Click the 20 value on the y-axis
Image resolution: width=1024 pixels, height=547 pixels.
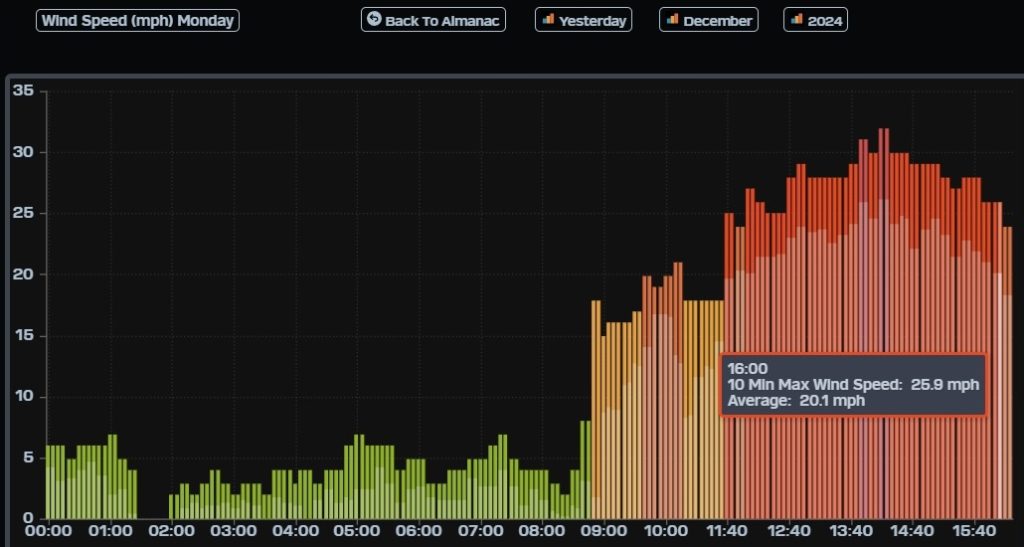[23, 274]
